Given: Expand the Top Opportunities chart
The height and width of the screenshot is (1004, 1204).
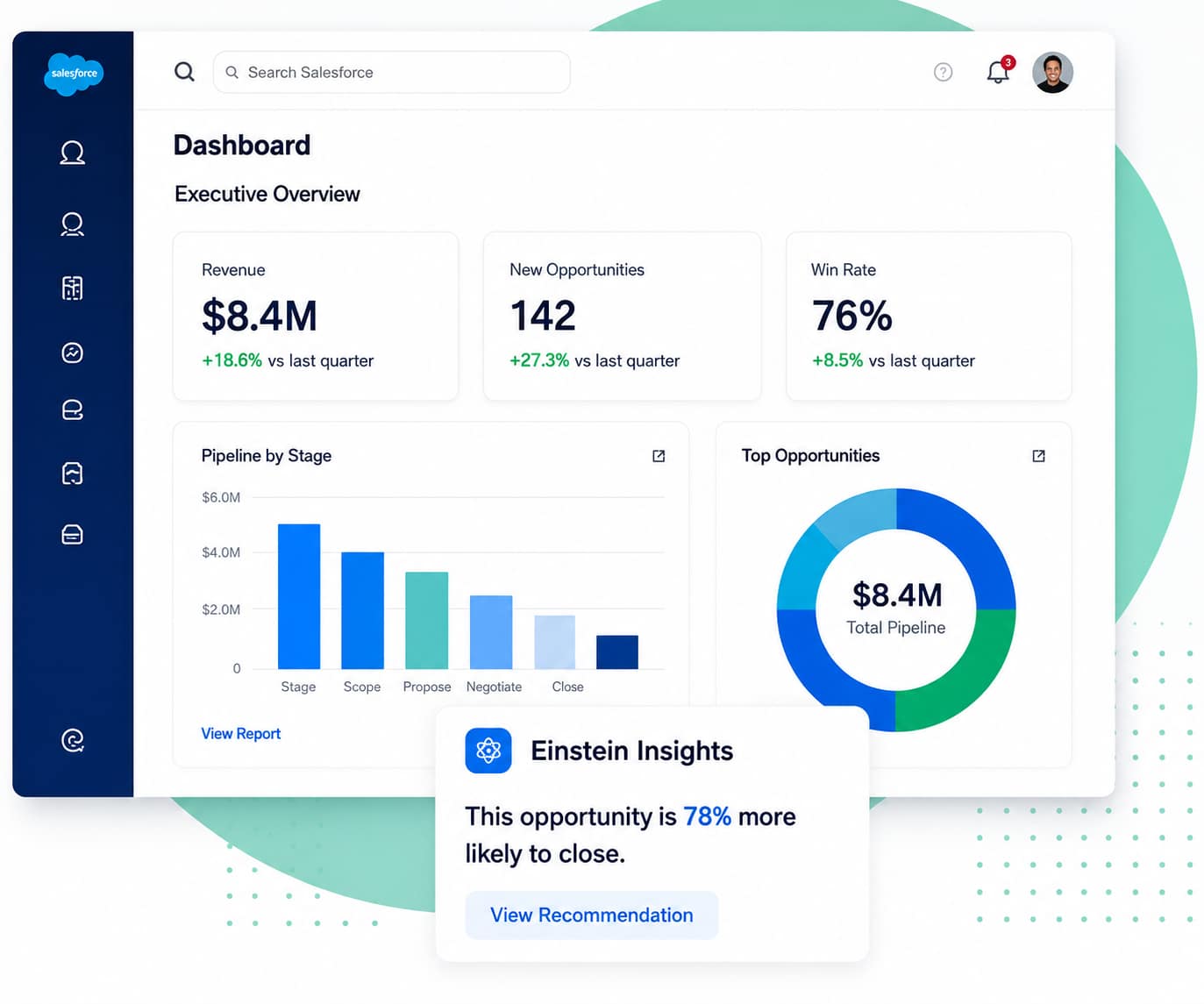Looking at the screenshot, I should [x=1039, y=456].
